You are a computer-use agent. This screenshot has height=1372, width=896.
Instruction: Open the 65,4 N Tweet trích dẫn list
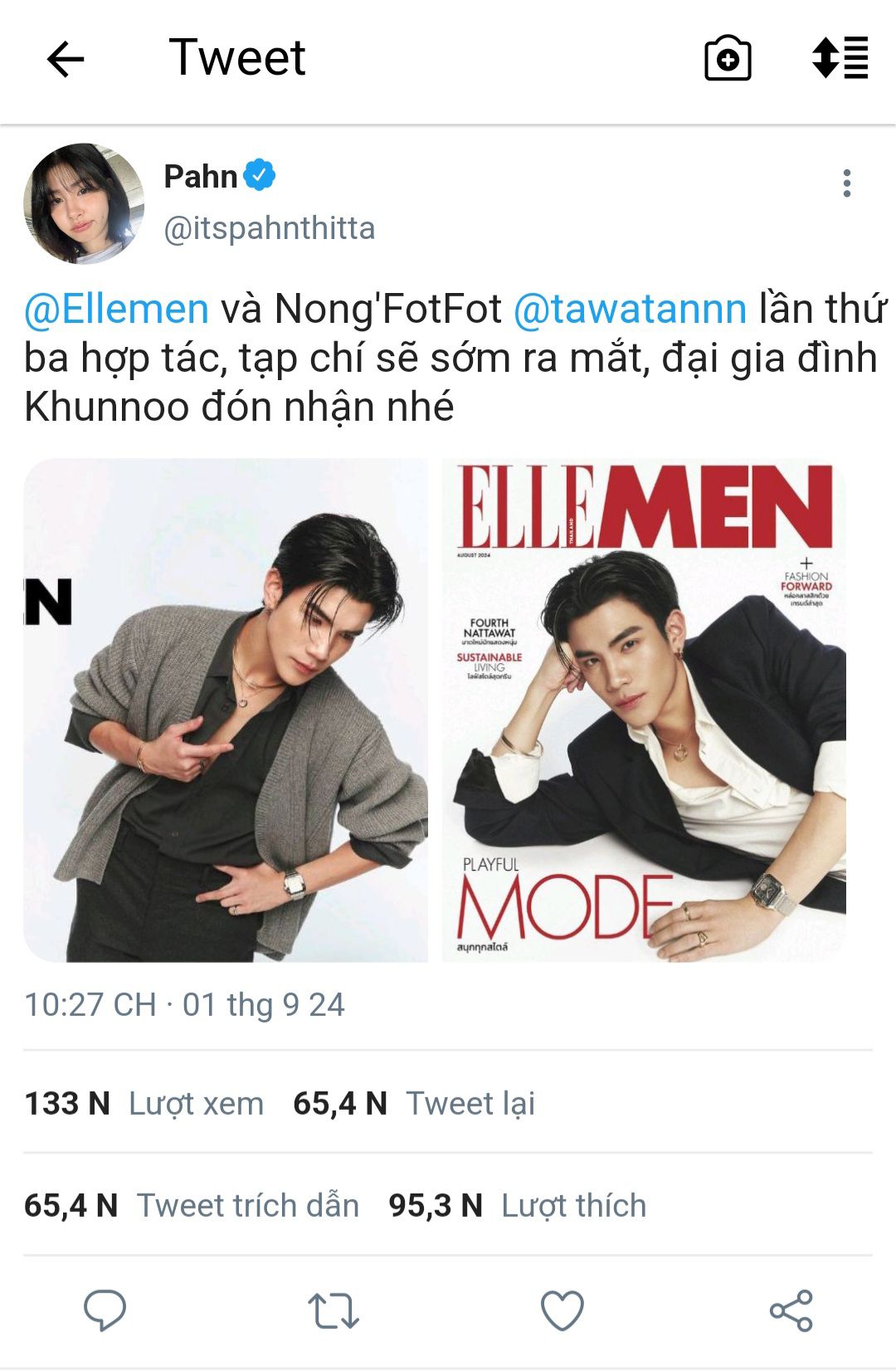point(192,1205)
